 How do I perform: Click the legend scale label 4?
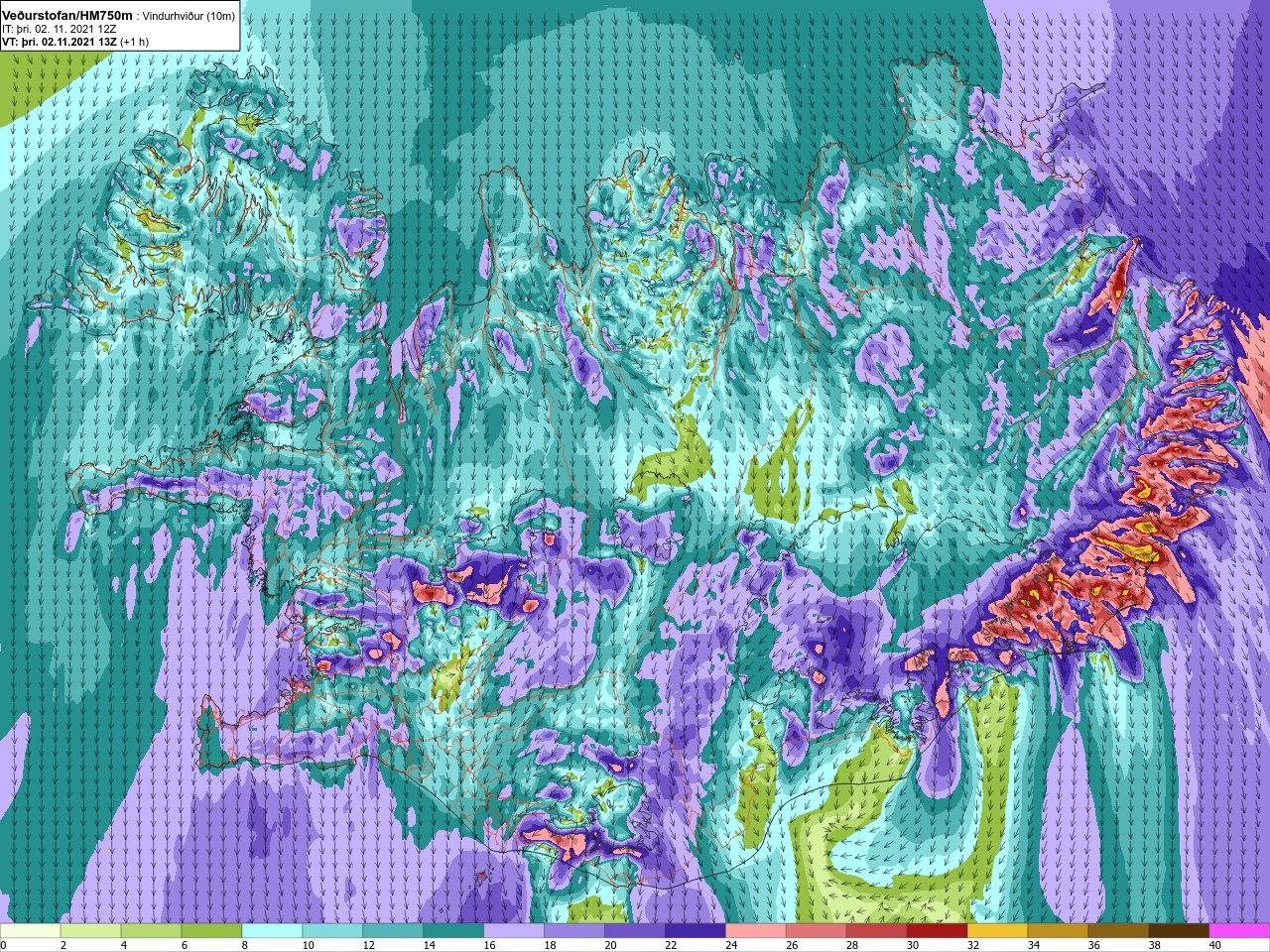124,945
